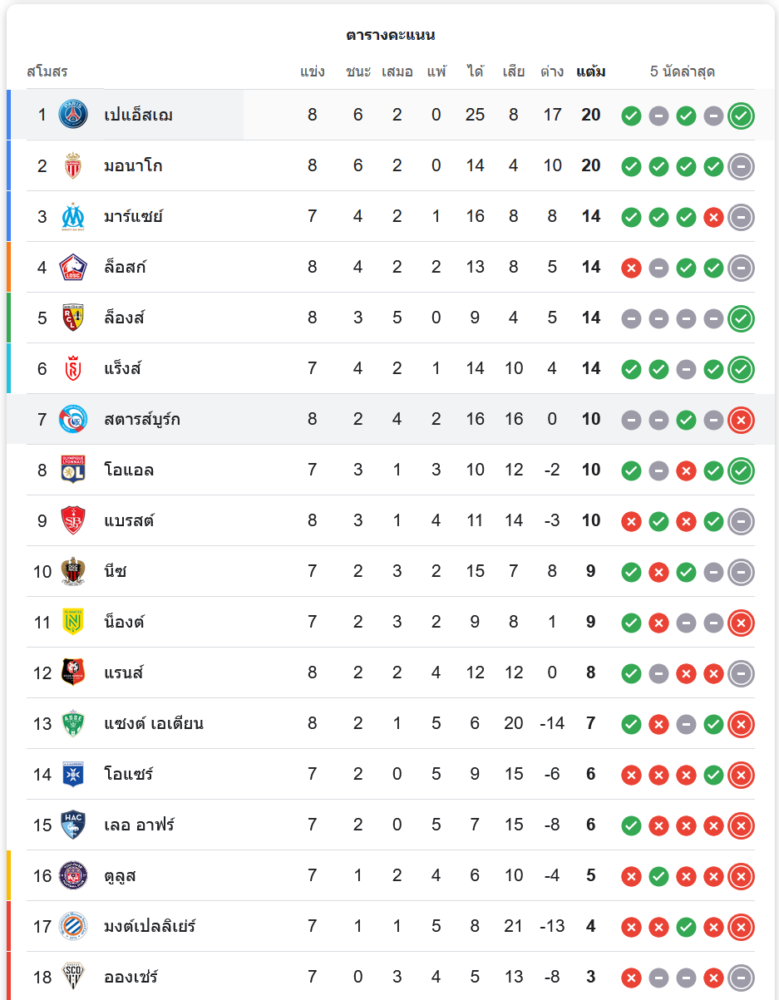This screenshot has width=779, height=1000.
Task: Click the 5 นัดล่าสุด column header
Action: 682,72
